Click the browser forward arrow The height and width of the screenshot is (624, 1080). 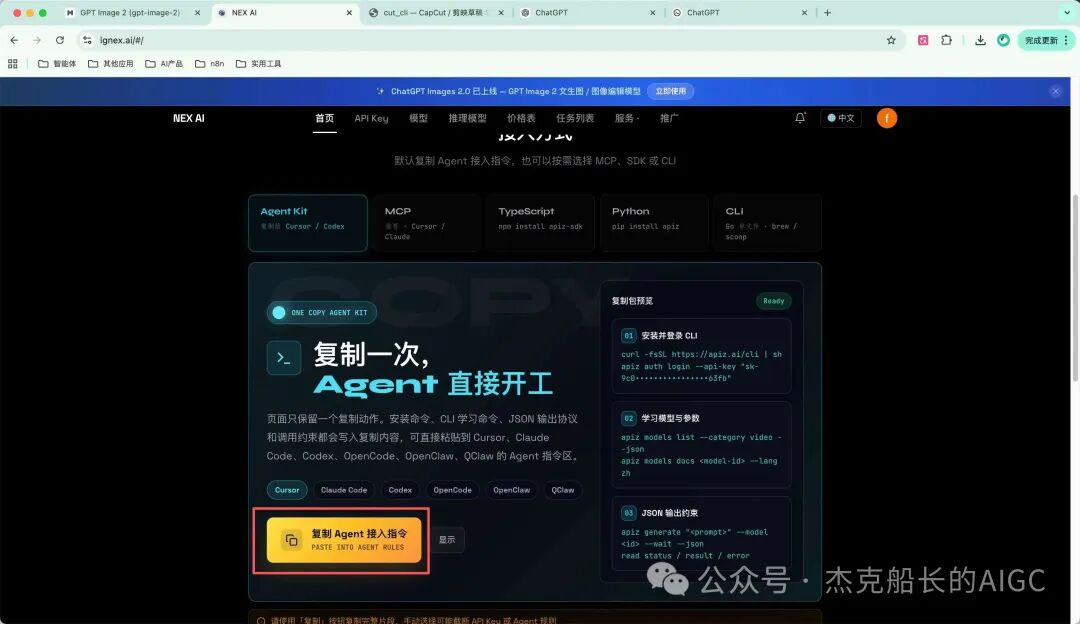[37, 40]
